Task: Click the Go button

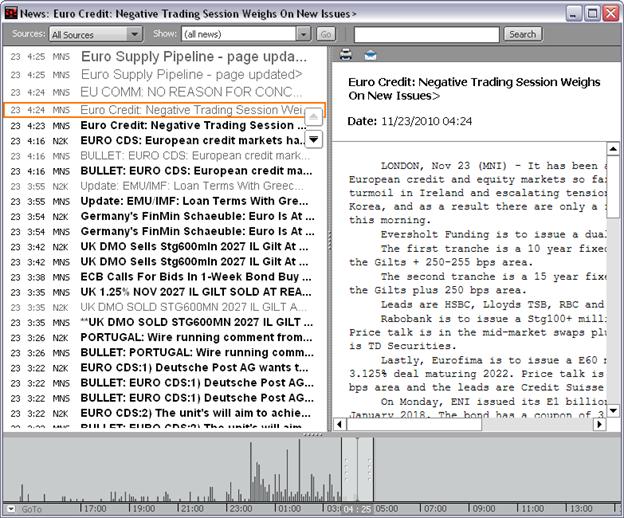Action: coord(325,34)
